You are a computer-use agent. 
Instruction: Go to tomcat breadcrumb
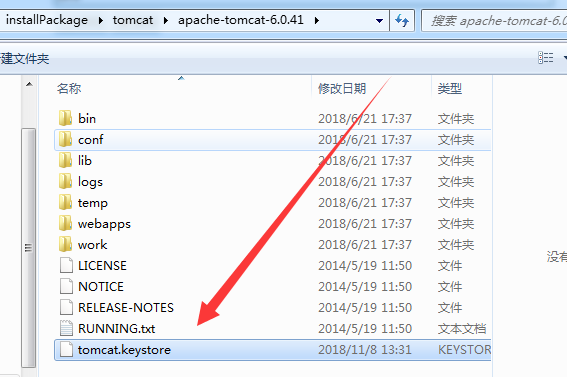pos(133,20)
